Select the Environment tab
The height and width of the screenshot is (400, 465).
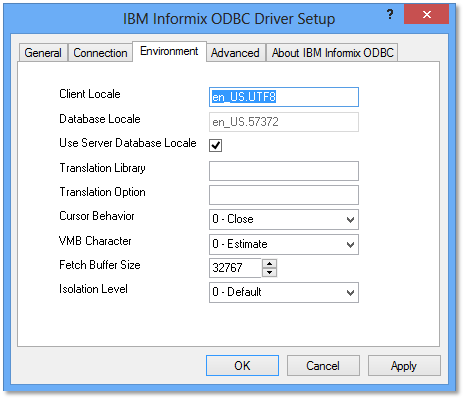point(169,51)
